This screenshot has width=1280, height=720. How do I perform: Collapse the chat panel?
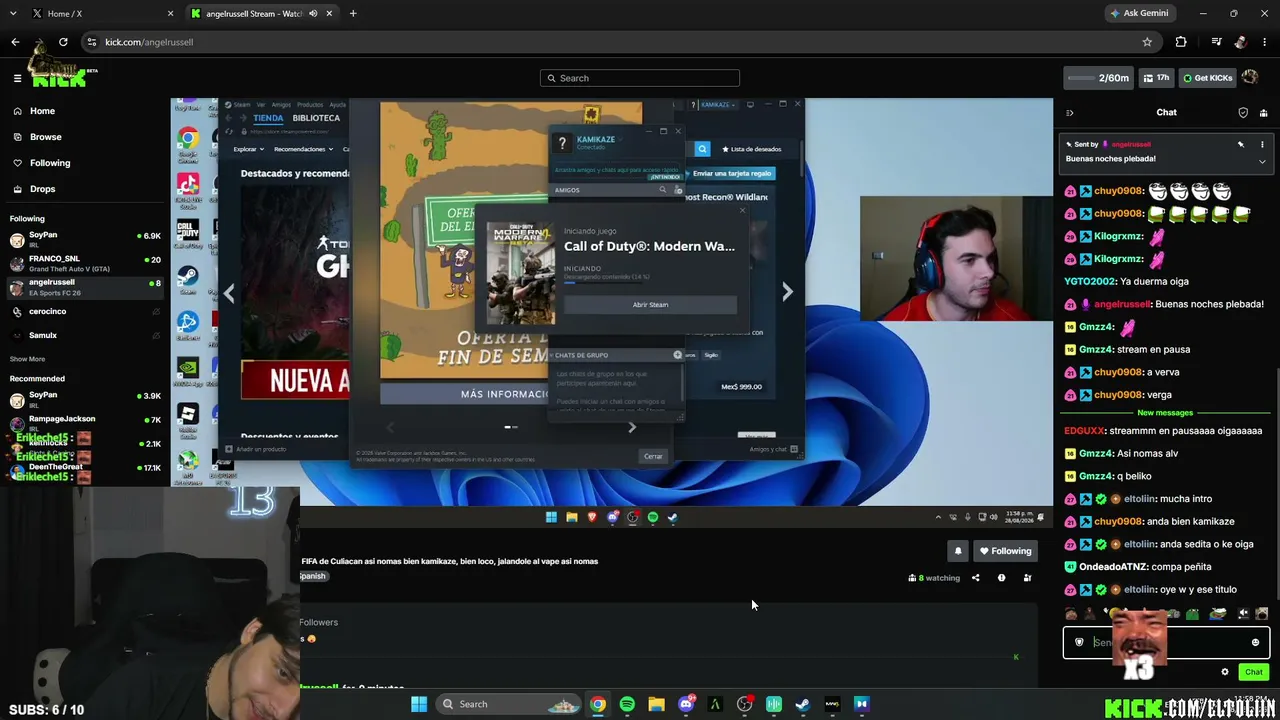point(1069,113)
